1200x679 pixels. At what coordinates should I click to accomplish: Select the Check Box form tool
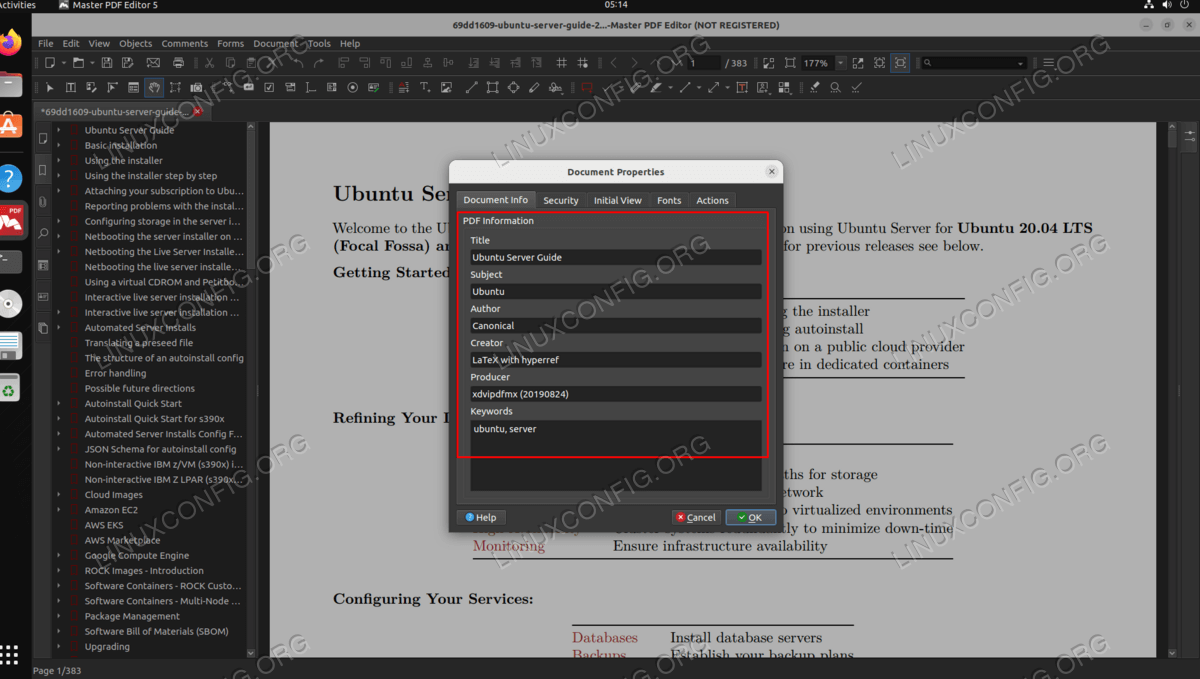(x=269, y=87)
